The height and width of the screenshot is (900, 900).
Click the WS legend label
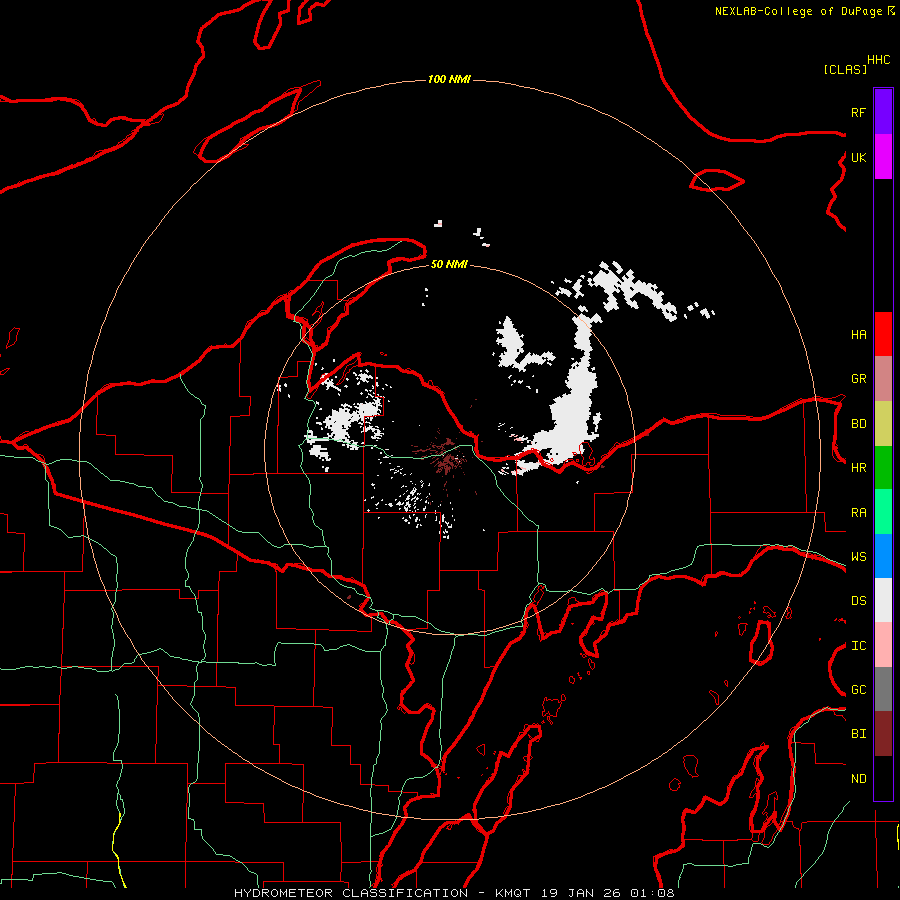[x=858, y=557]
